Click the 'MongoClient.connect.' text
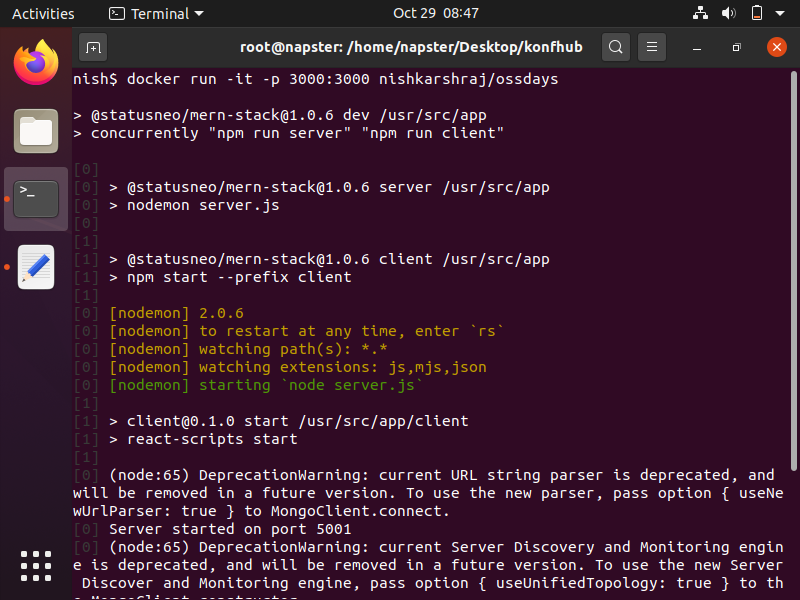Screen dimensions: 800x600 pyautogui.click(x=360, y=511)
